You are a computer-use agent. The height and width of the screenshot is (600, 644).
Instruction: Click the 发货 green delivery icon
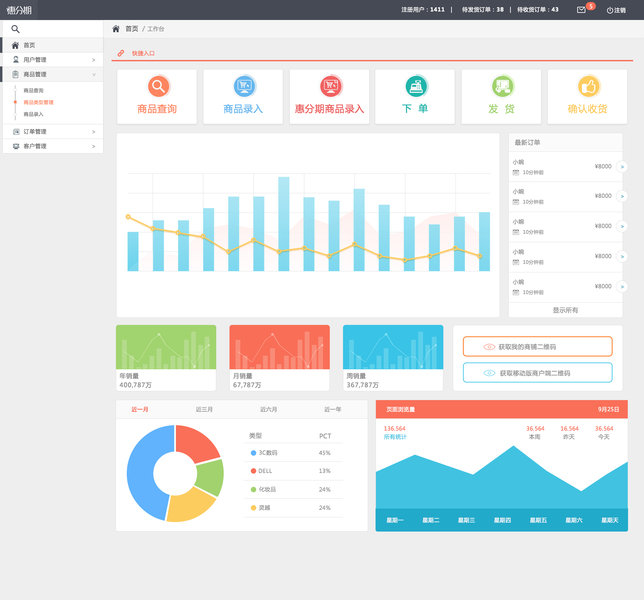click(x=502, y=86)
